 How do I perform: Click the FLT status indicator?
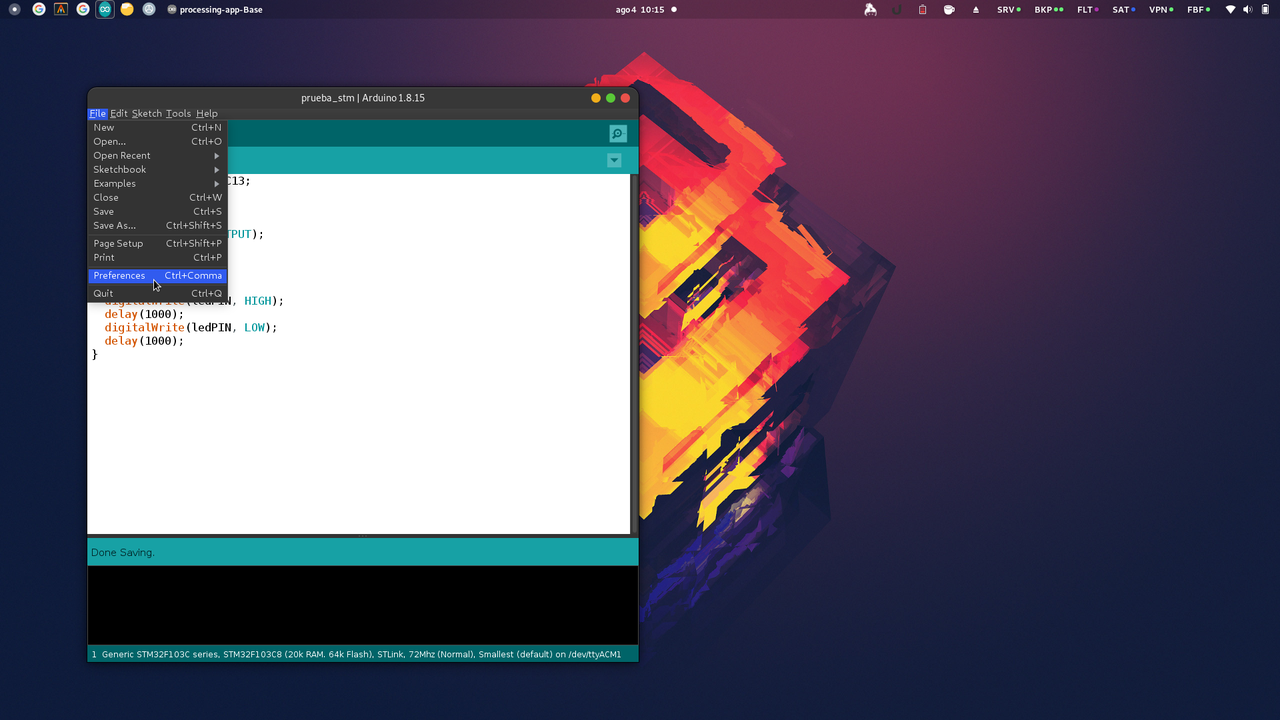click(1087, 9)
